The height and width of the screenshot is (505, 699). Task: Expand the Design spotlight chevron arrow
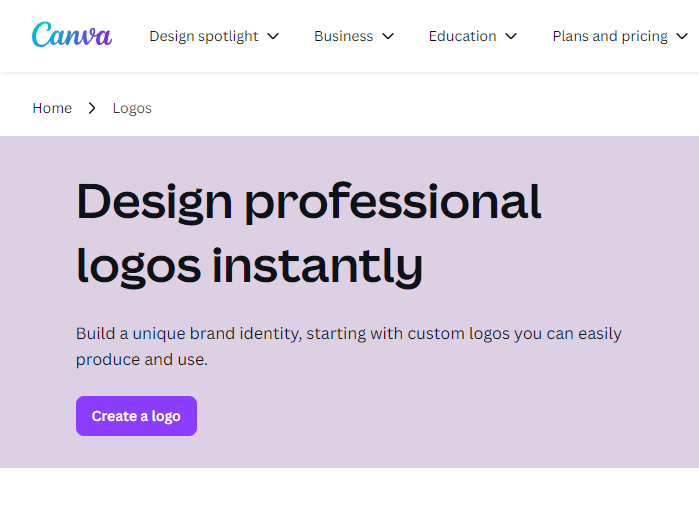[x=273, y=36]
